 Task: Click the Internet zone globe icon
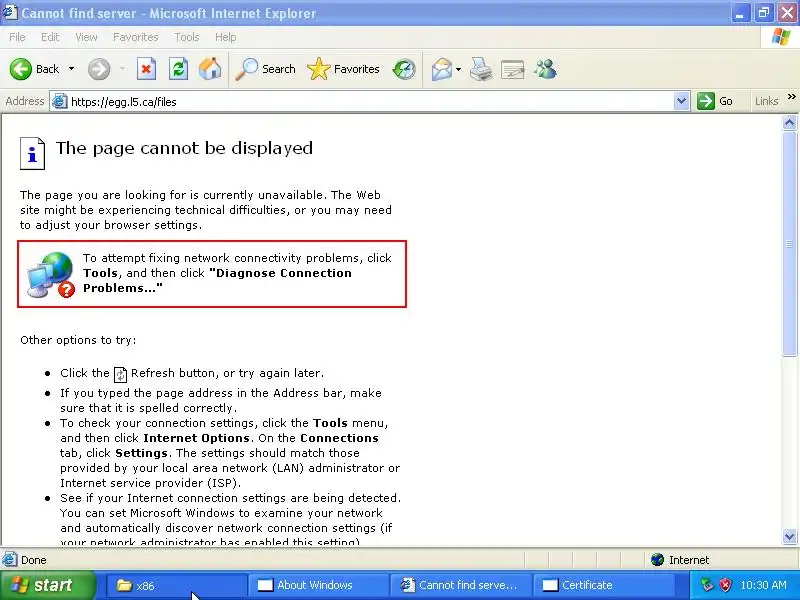click(x=658, y=560)
